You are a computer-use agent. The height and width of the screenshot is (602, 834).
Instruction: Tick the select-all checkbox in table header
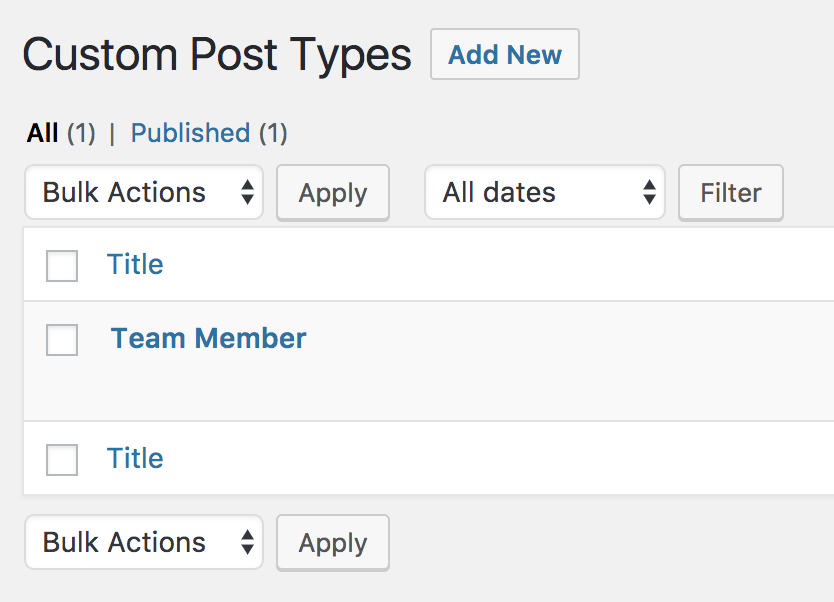[62, 266]
